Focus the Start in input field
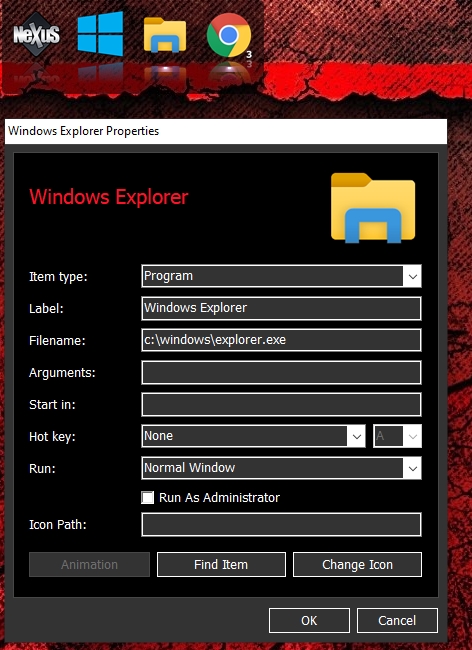 pyautogui.click(x=281, y=404)
